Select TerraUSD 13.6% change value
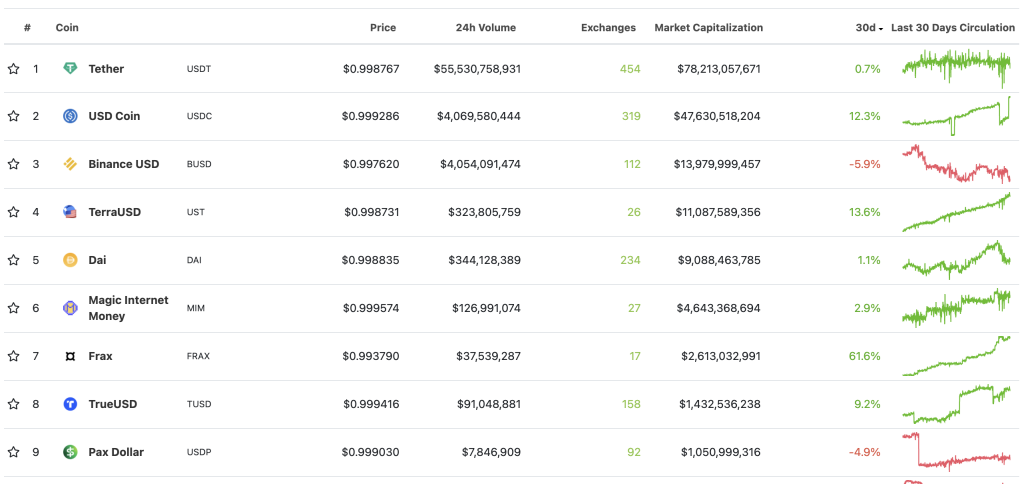 867,212
